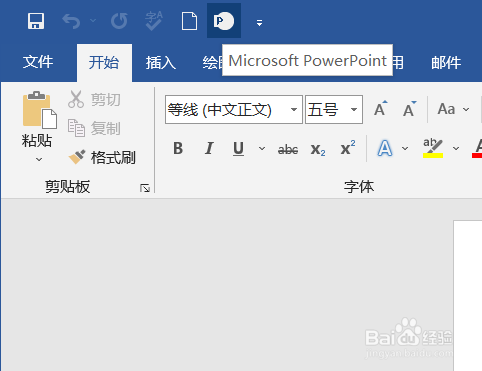Switch to the 邮件 tab
The image size is (482, 371).
[x=446, y=63]
